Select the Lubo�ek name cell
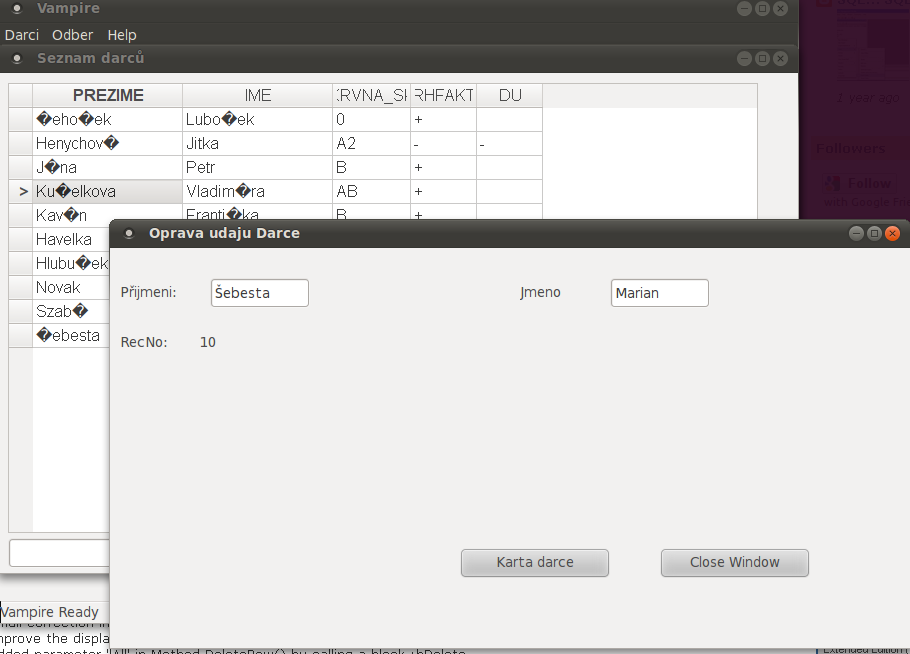Screen dimensions: 910x654 [257, 120]
